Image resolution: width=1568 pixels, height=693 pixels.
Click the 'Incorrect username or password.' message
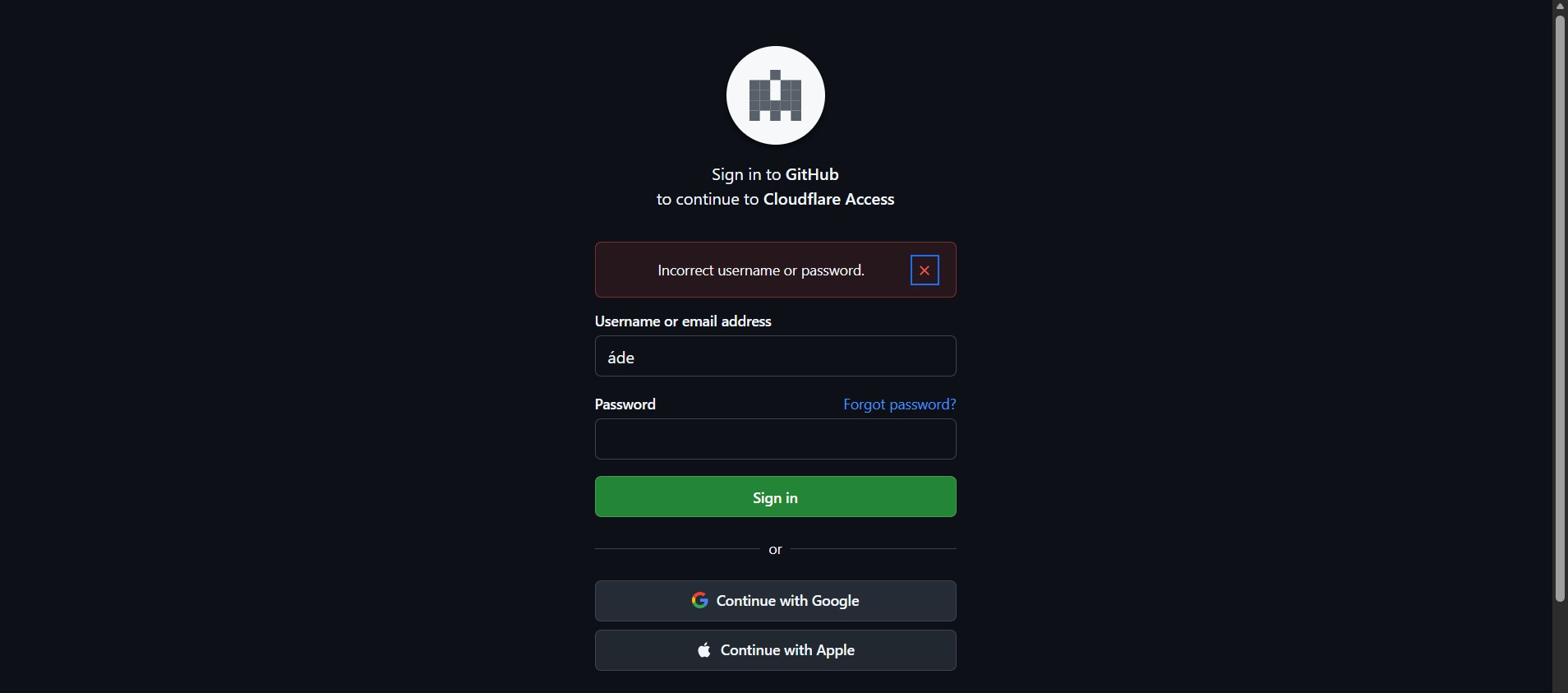[761, 270]
